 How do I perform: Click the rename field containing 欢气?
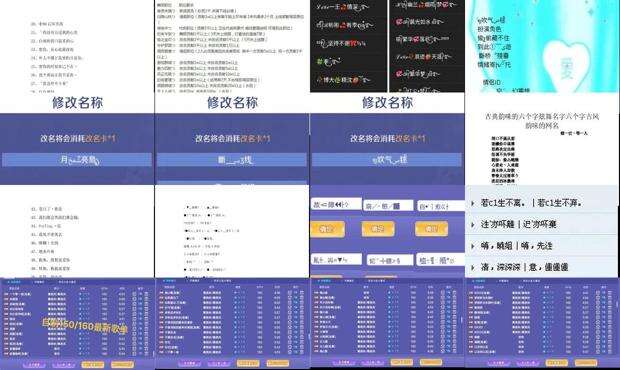coord(387,160)
